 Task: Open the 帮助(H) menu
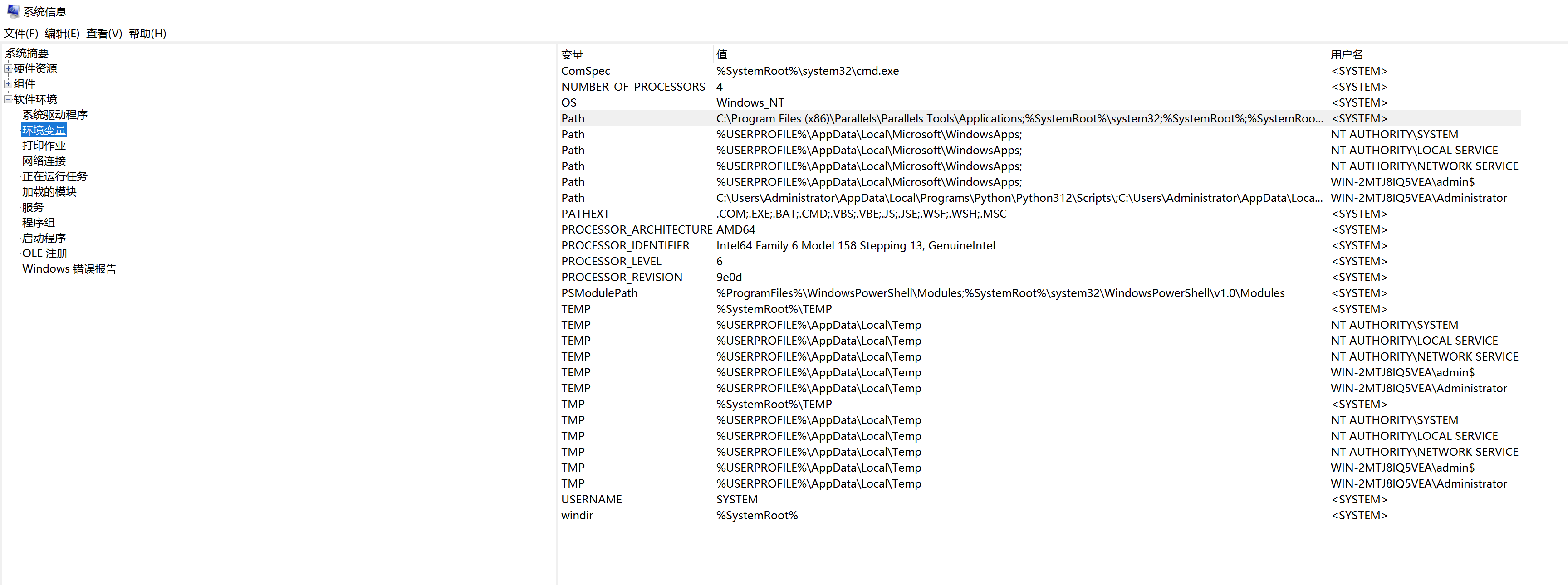[x=147, y=34]
